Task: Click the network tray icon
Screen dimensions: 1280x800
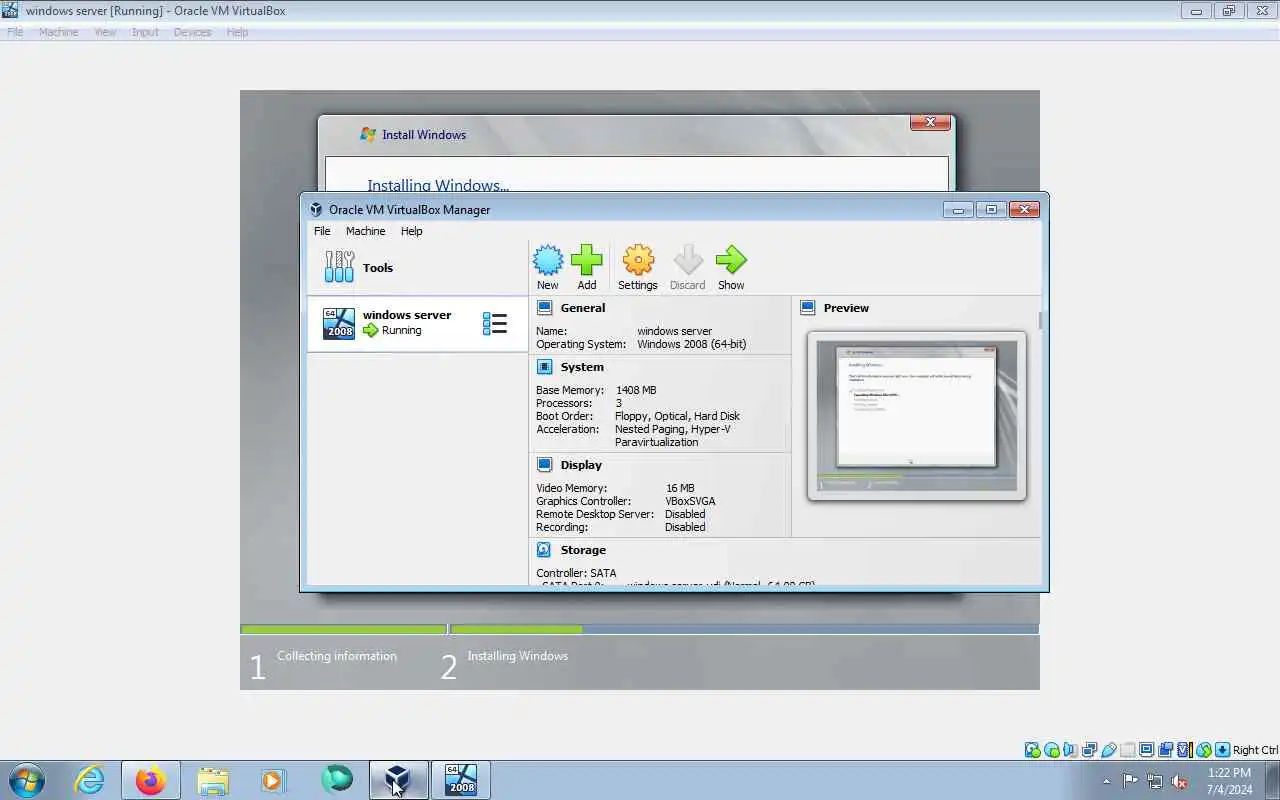Action: pyautogui.click(x=1155, y=781)
